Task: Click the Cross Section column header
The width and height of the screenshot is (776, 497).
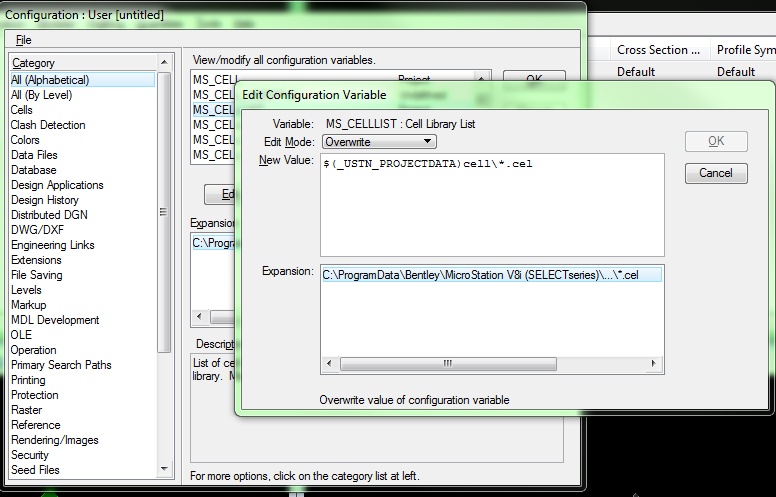Action: coord(658,50)
